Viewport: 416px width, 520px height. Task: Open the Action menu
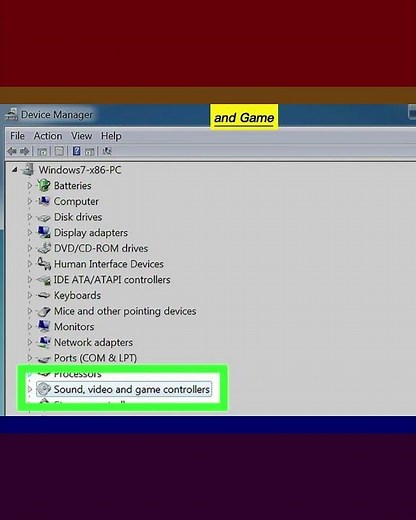(x=48, y=136)
